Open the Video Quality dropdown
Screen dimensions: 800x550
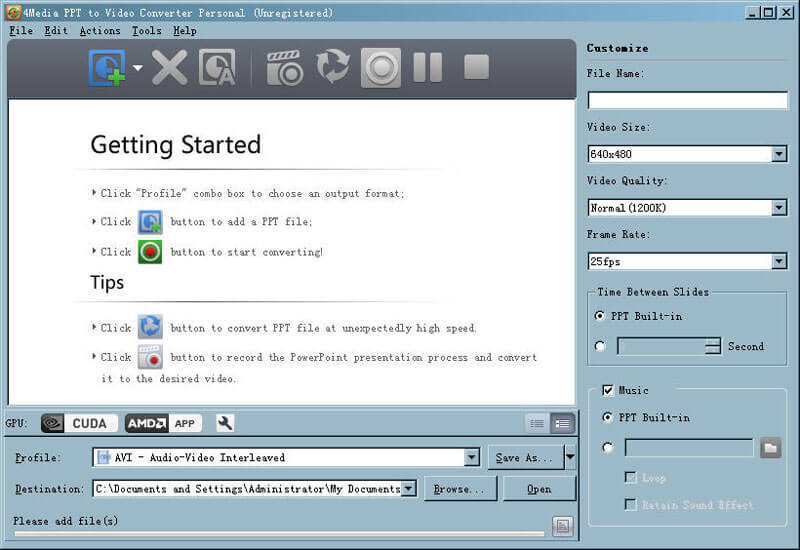click(x=779, y=208)
